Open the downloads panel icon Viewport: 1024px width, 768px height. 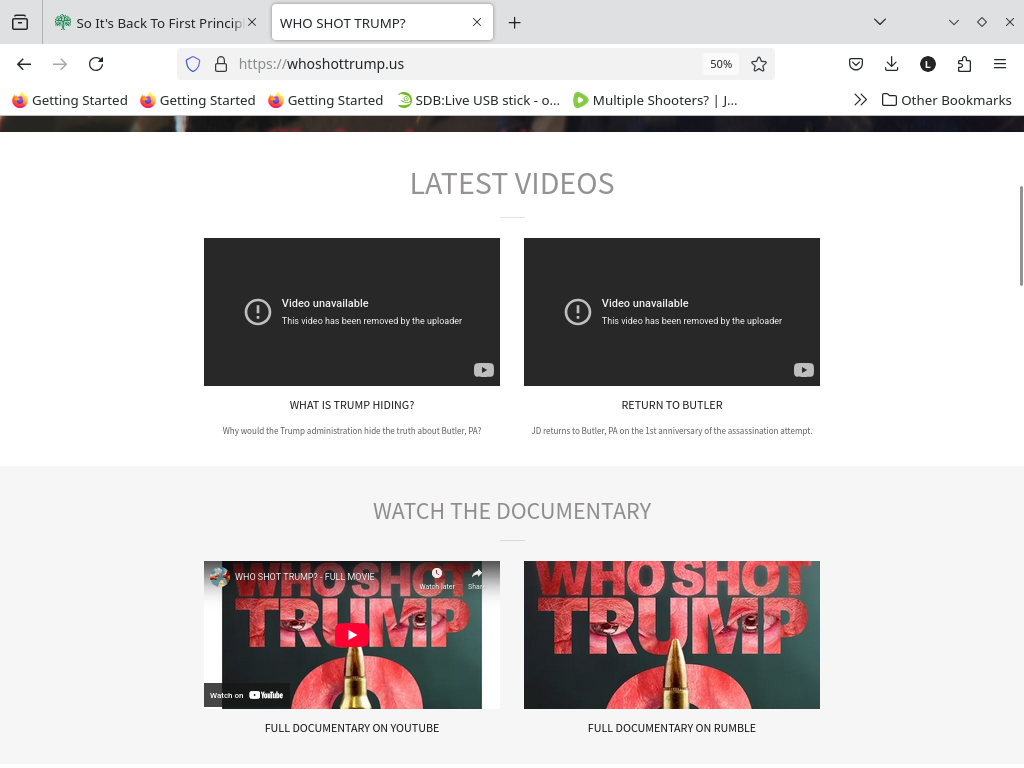[892, 64]
